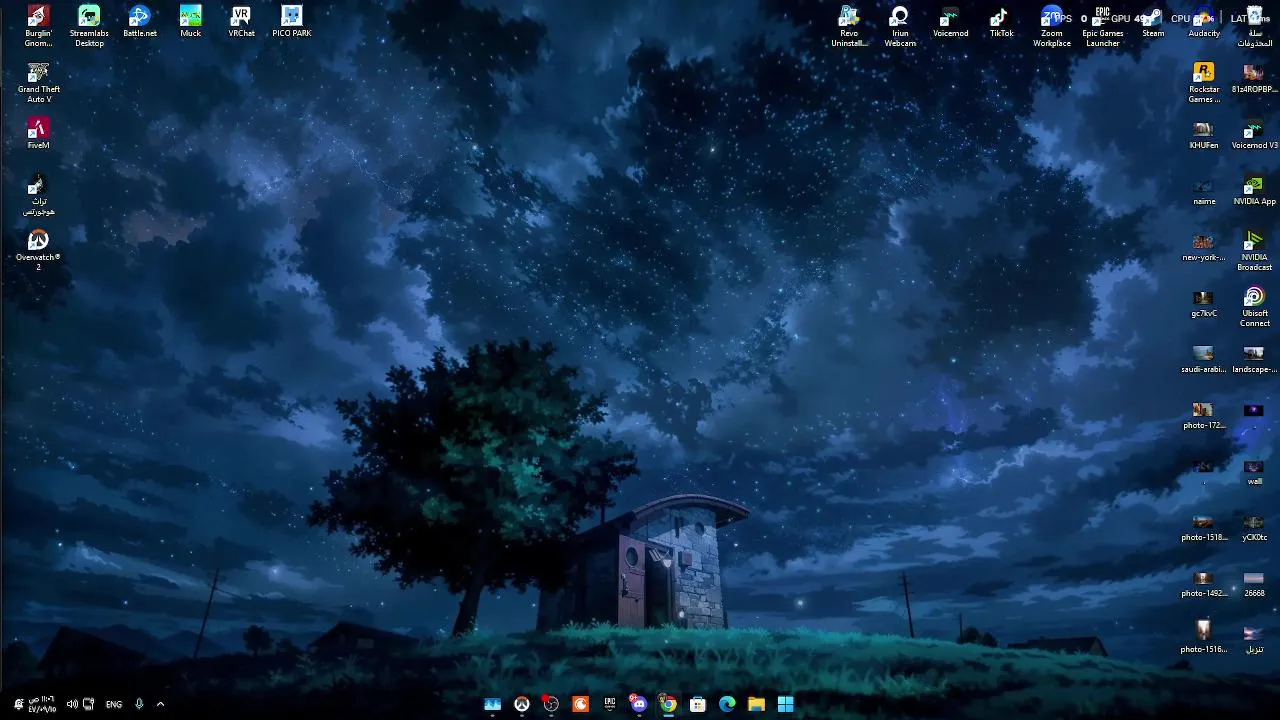Select the Voicemod shortcut next to TikTok
The image size is (1280, 720).
click(x=950, y=22)
